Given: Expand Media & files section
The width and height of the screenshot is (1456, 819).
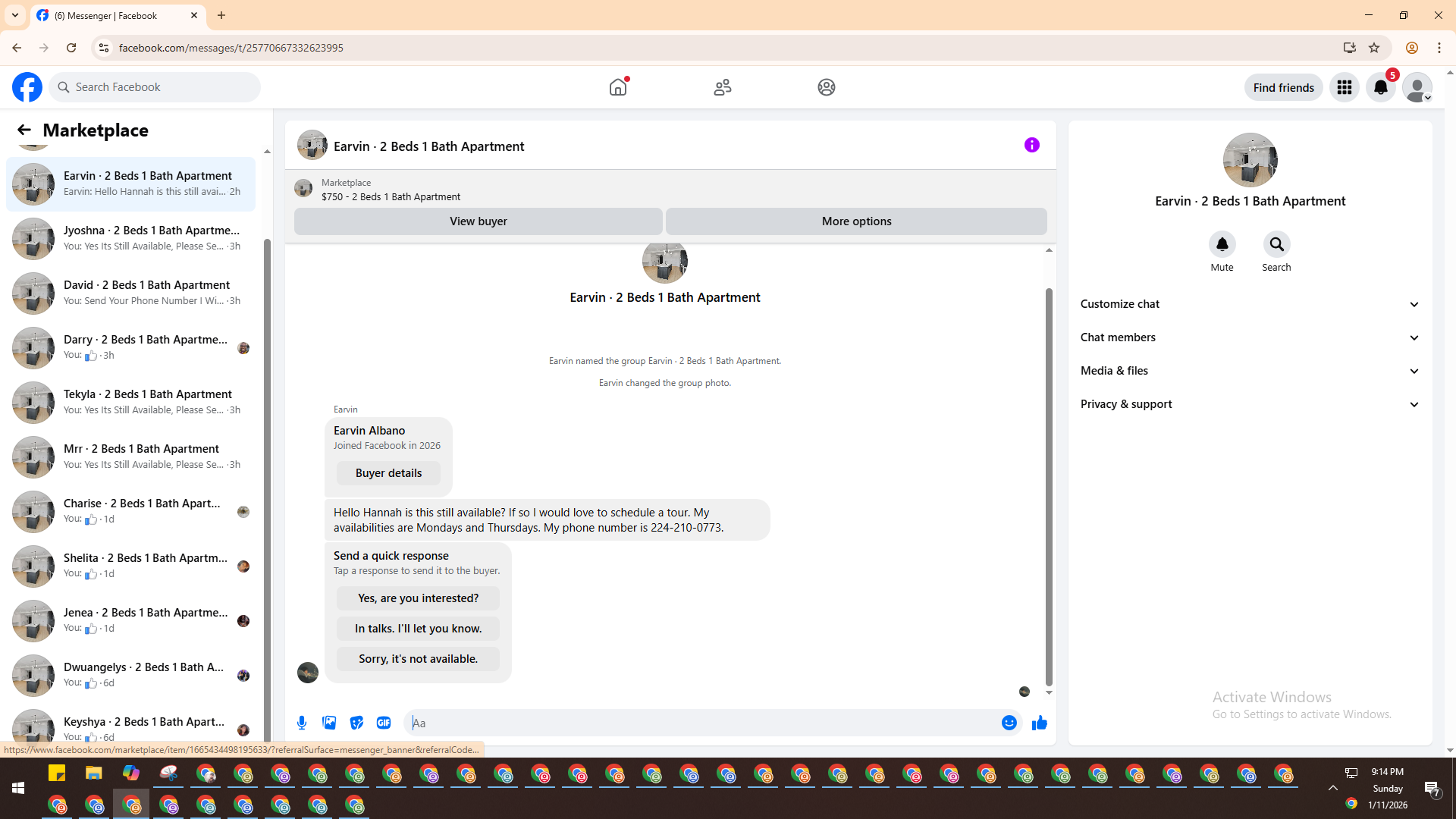Looking at the screenshot, I should [1250, 371].
